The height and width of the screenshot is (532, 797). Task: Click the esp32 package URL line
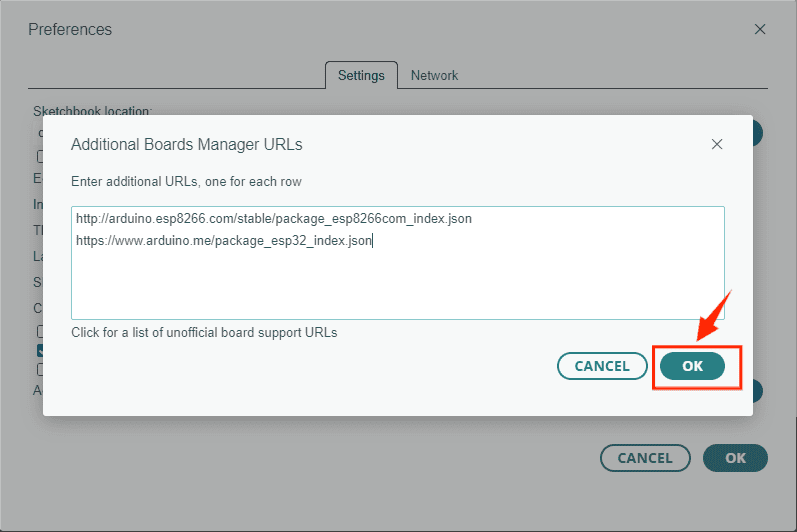[224, 240]
